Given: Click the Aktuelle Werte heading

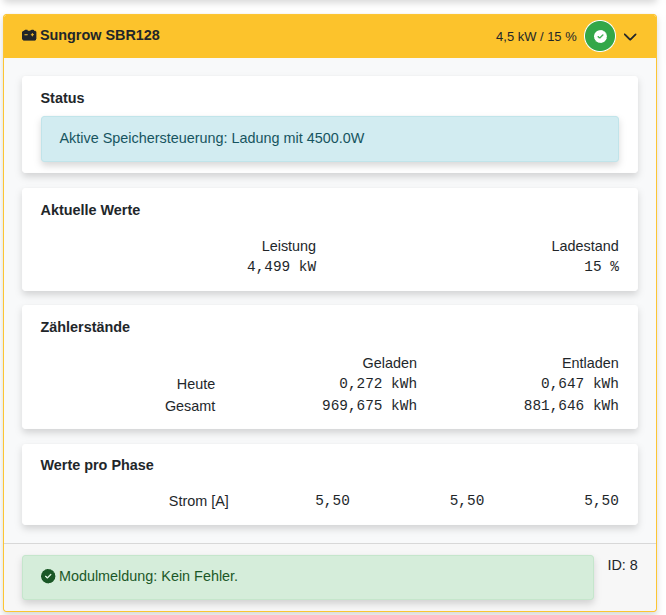Looking at the screenshot, I should [x=90, y=210].
